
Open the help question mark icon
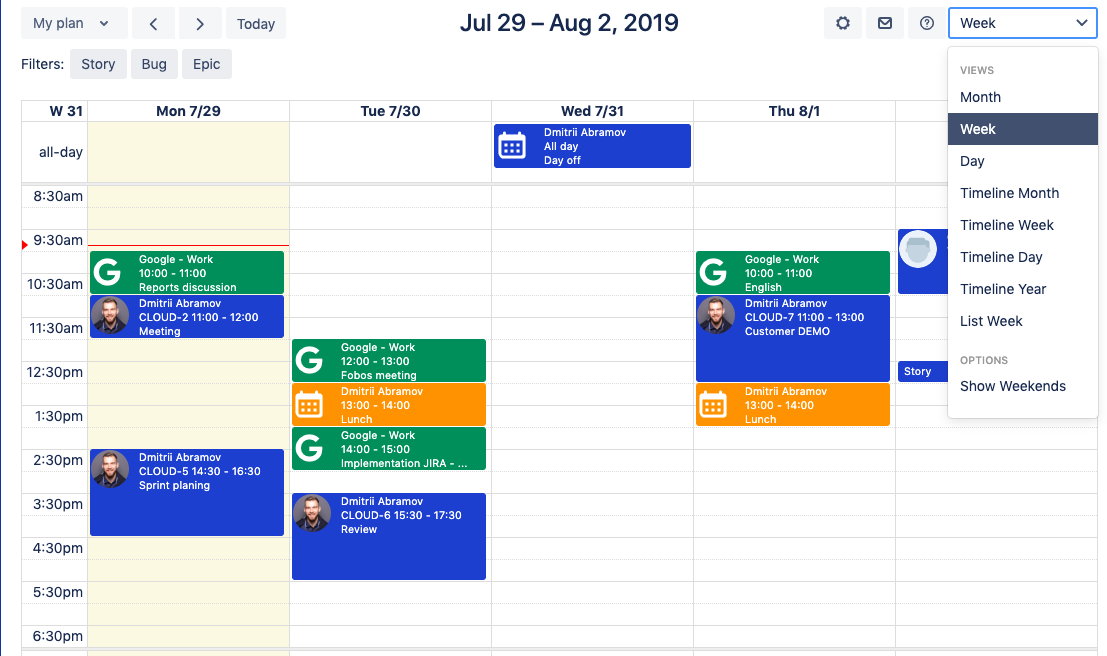927,23
